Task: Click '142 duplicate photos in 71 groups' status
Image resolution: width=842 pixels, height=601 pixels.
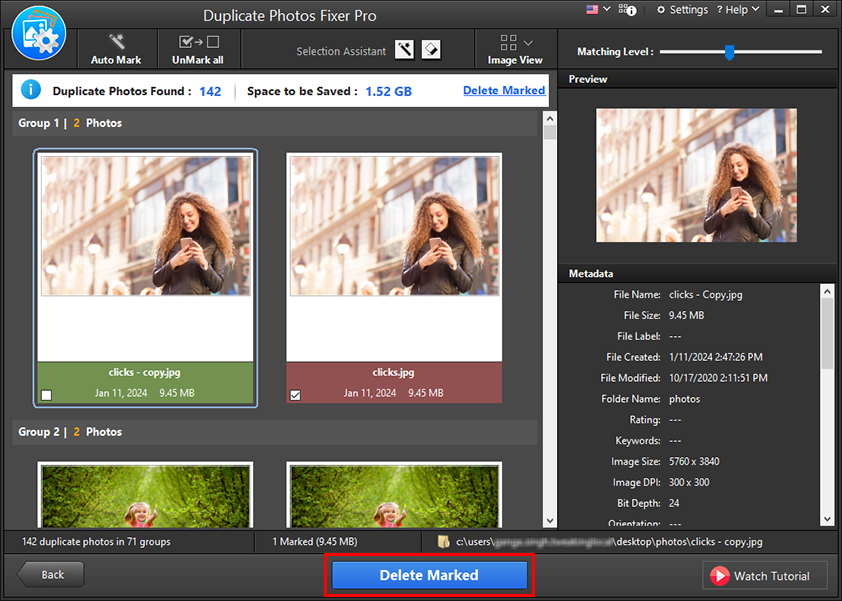Action: 96,542
